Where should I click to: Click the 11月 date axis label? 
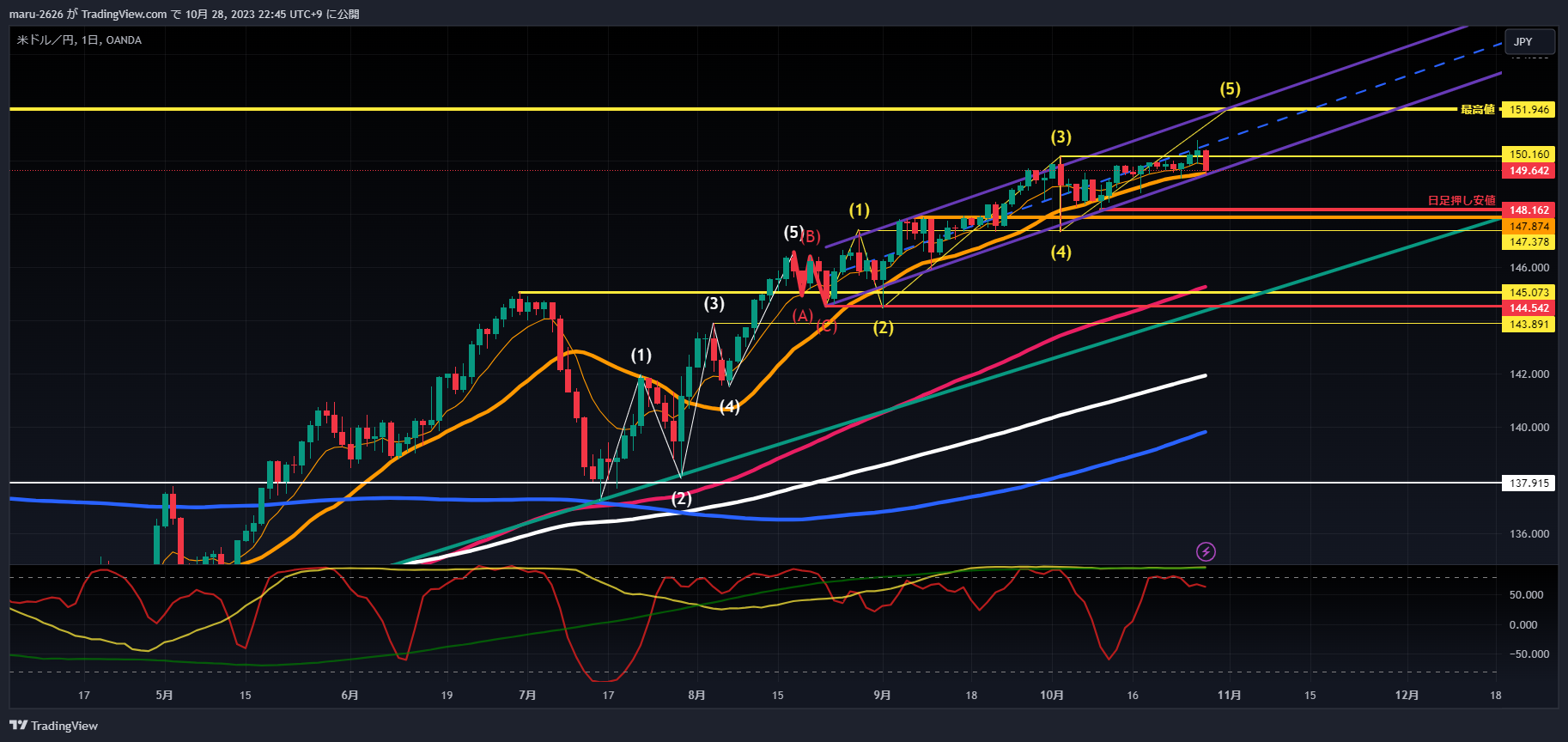pyautogui.click(x=1229, y=695)
